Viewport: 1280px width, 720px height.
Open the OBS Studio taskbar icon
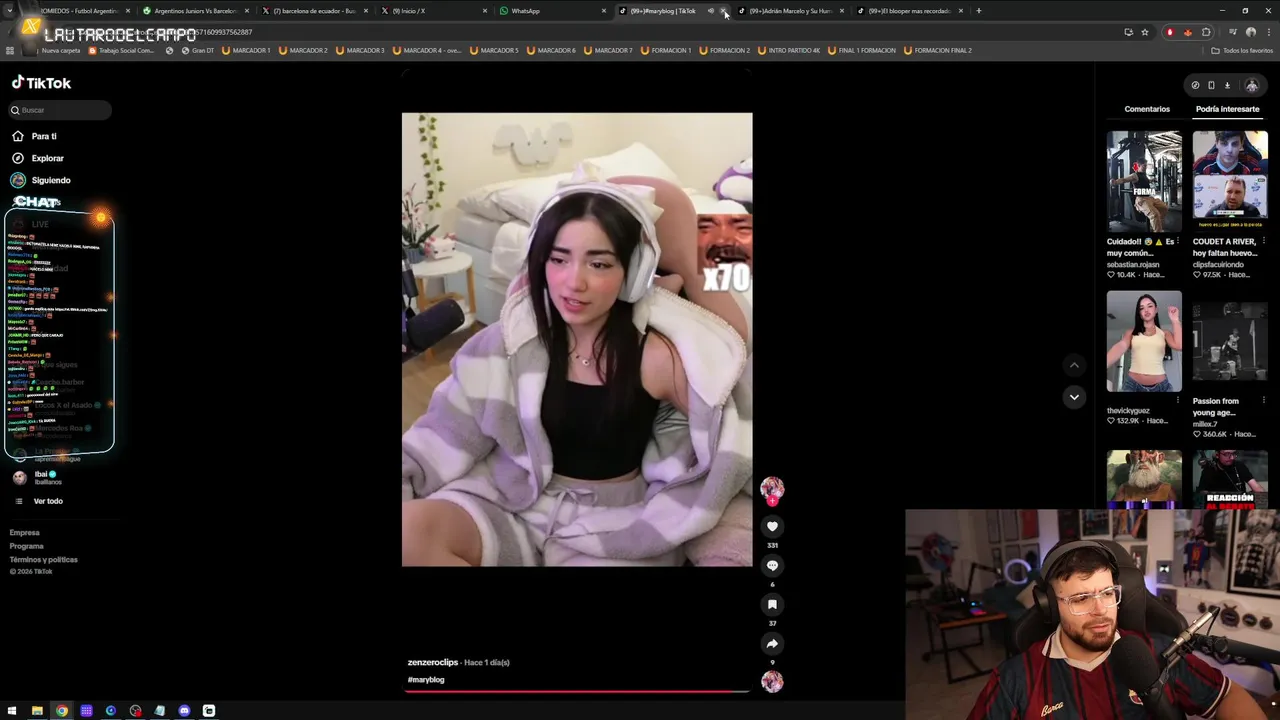135,711
